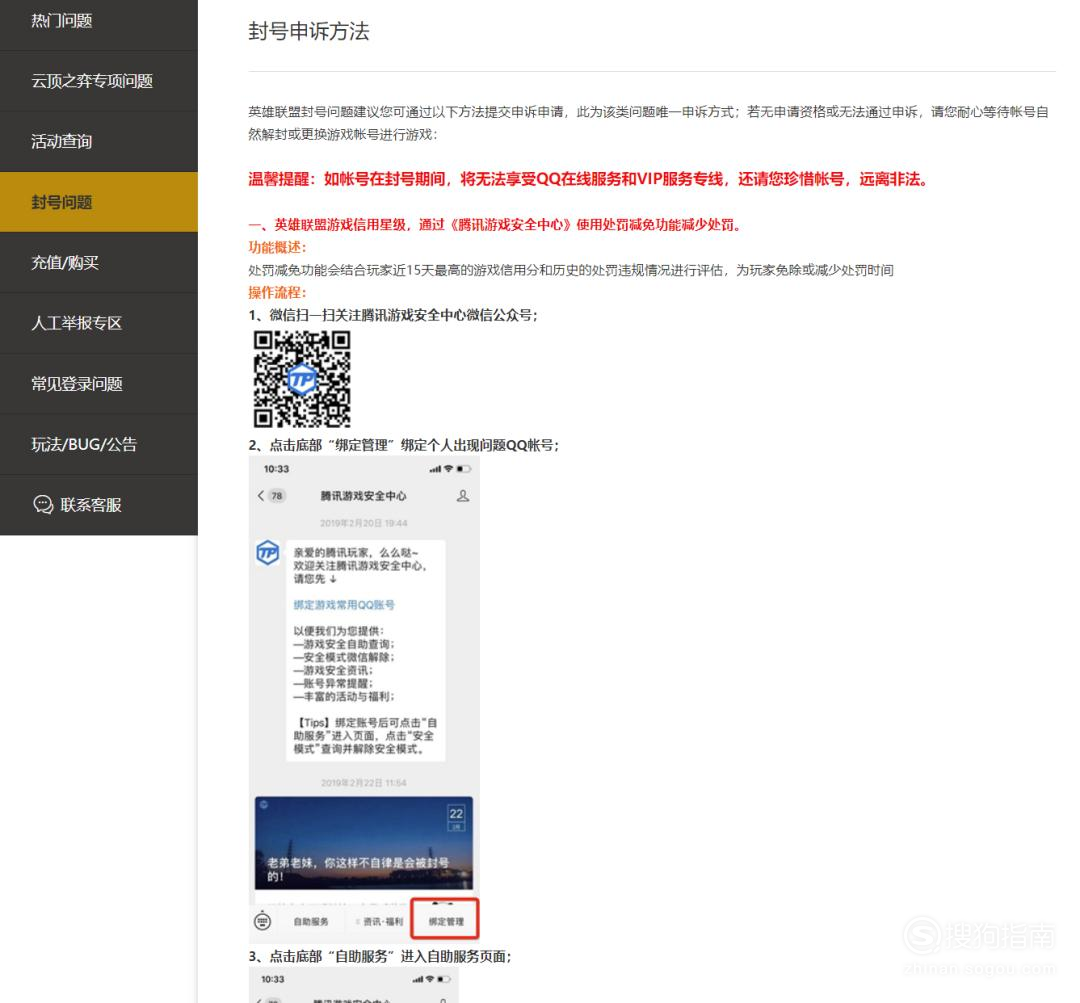Click step 1 text 微信扫一扫关注腾讯游戏安全中心
Screen dimensions: 1080x1003
coord(393,315)
